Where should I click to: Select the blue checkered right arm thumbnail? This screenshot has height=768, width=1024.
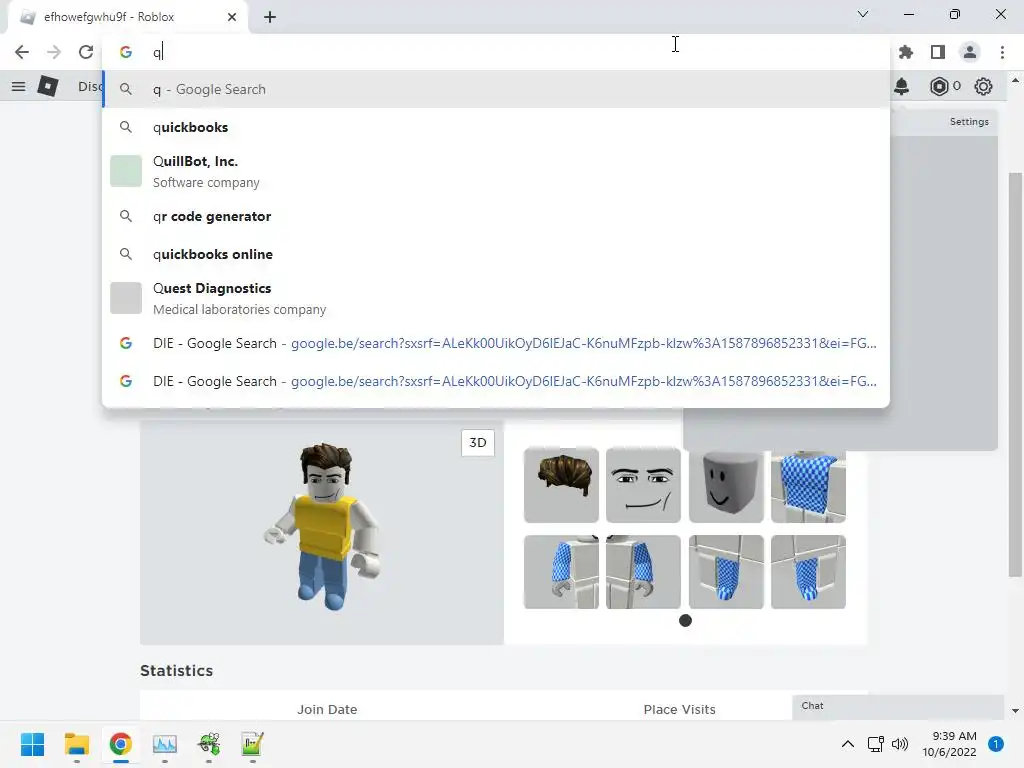click(x=561, y=572)
